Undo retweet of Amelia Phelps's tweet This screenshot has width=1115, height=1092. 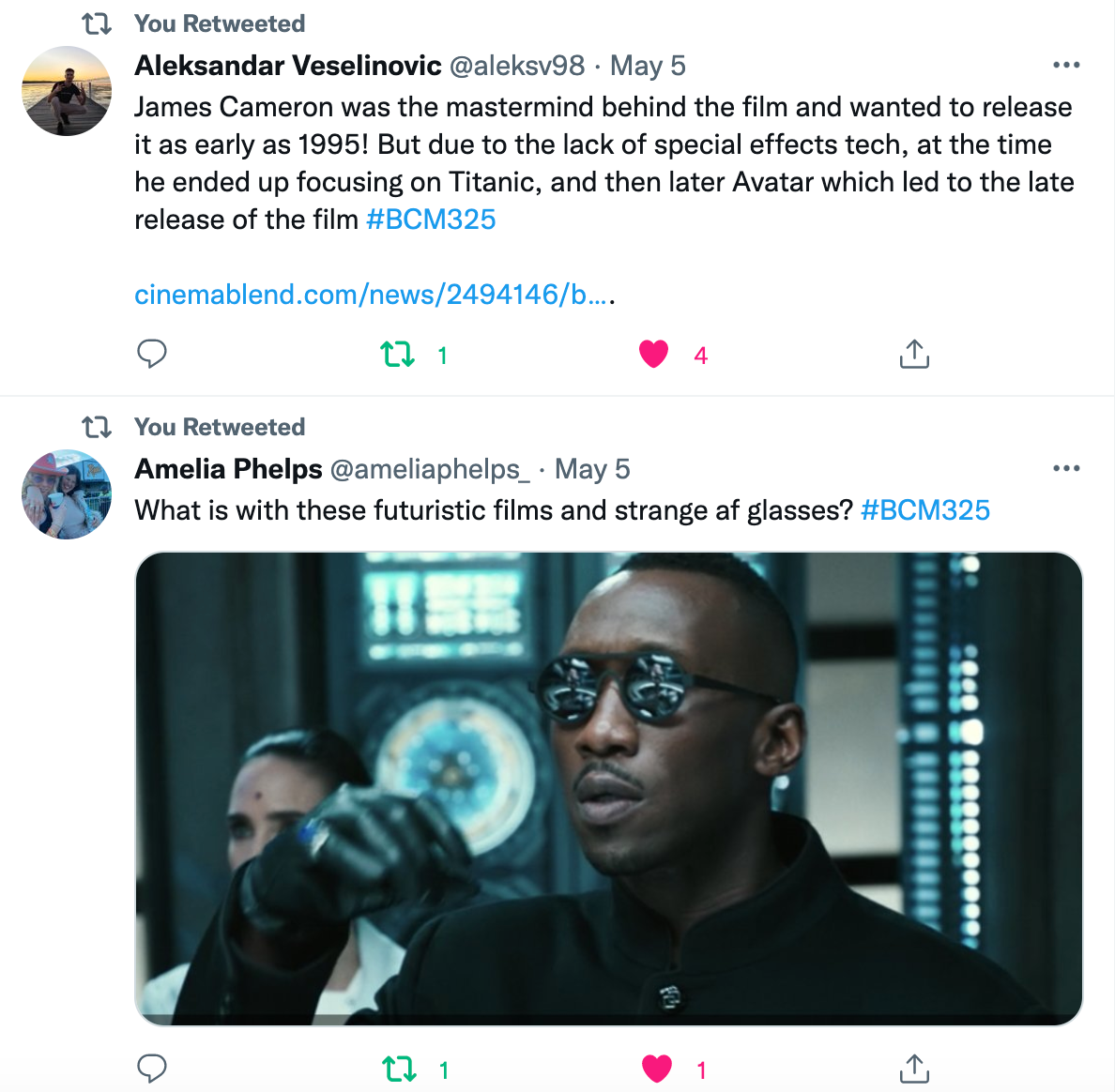click(x=400, y=1069)
